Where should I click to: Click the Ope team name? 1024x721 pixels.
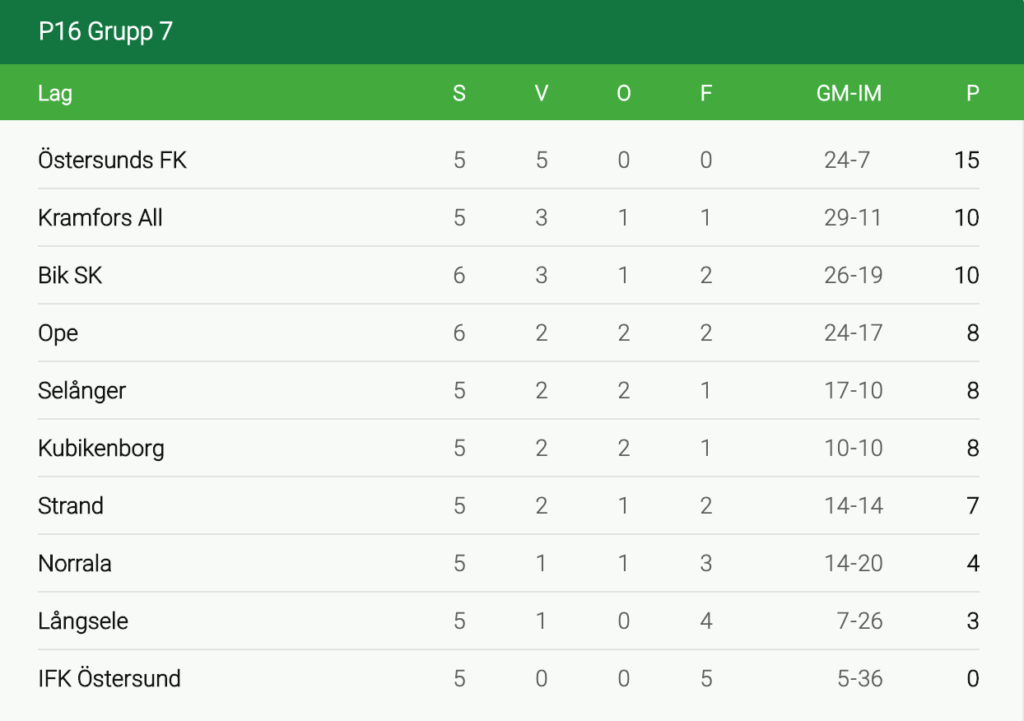tap(58, 334)
